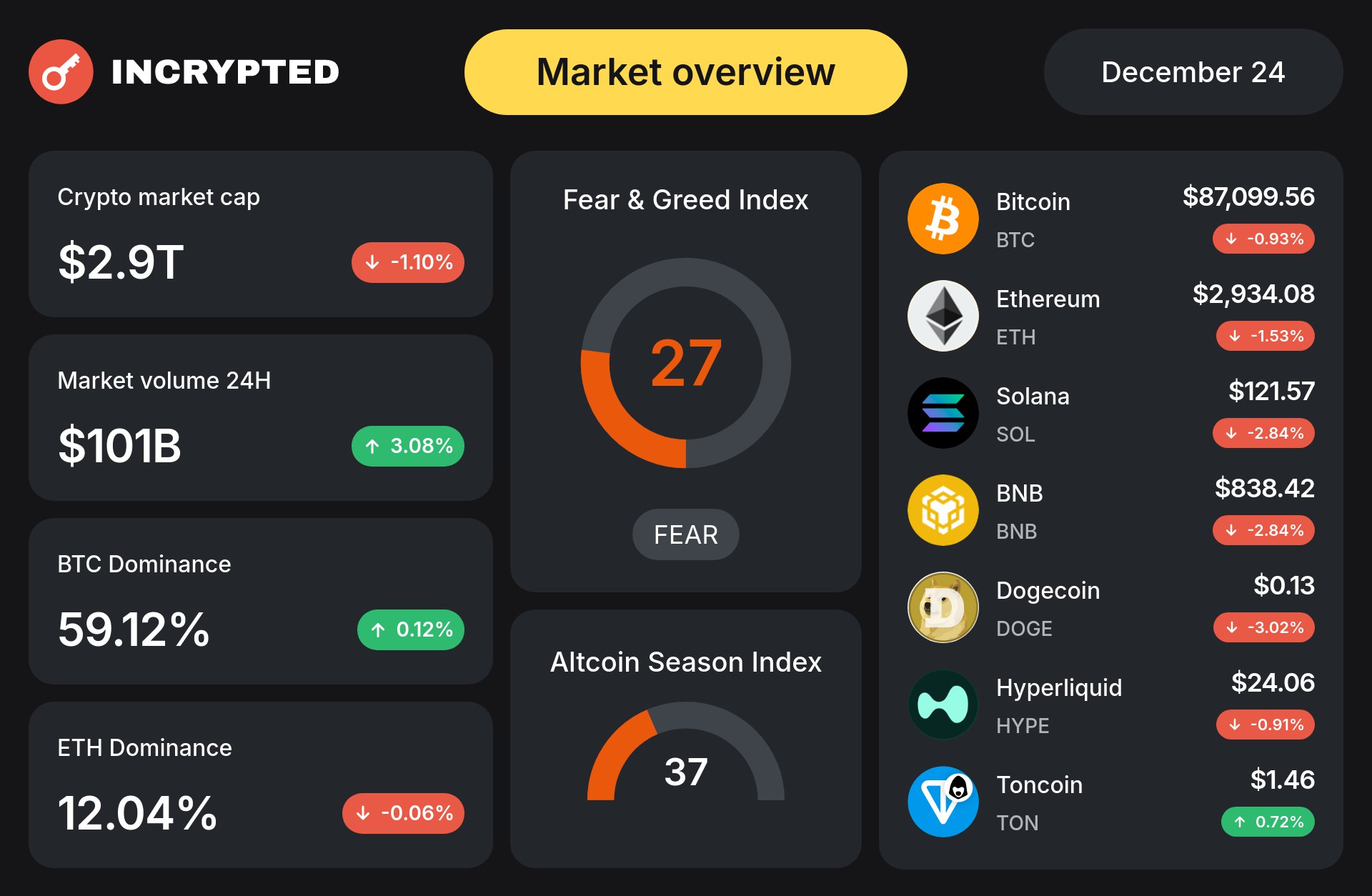
Task: Select the Market overview tab
Action: [x=685, y=72]
